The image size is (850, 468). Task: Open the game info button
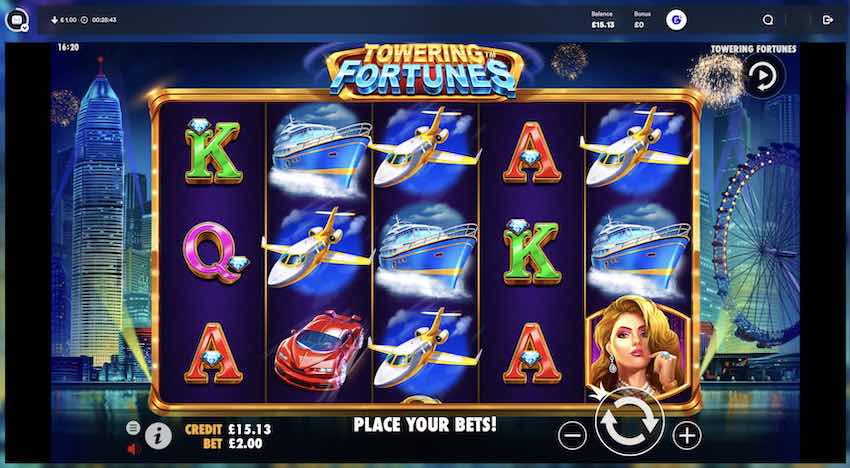[158, 435]
